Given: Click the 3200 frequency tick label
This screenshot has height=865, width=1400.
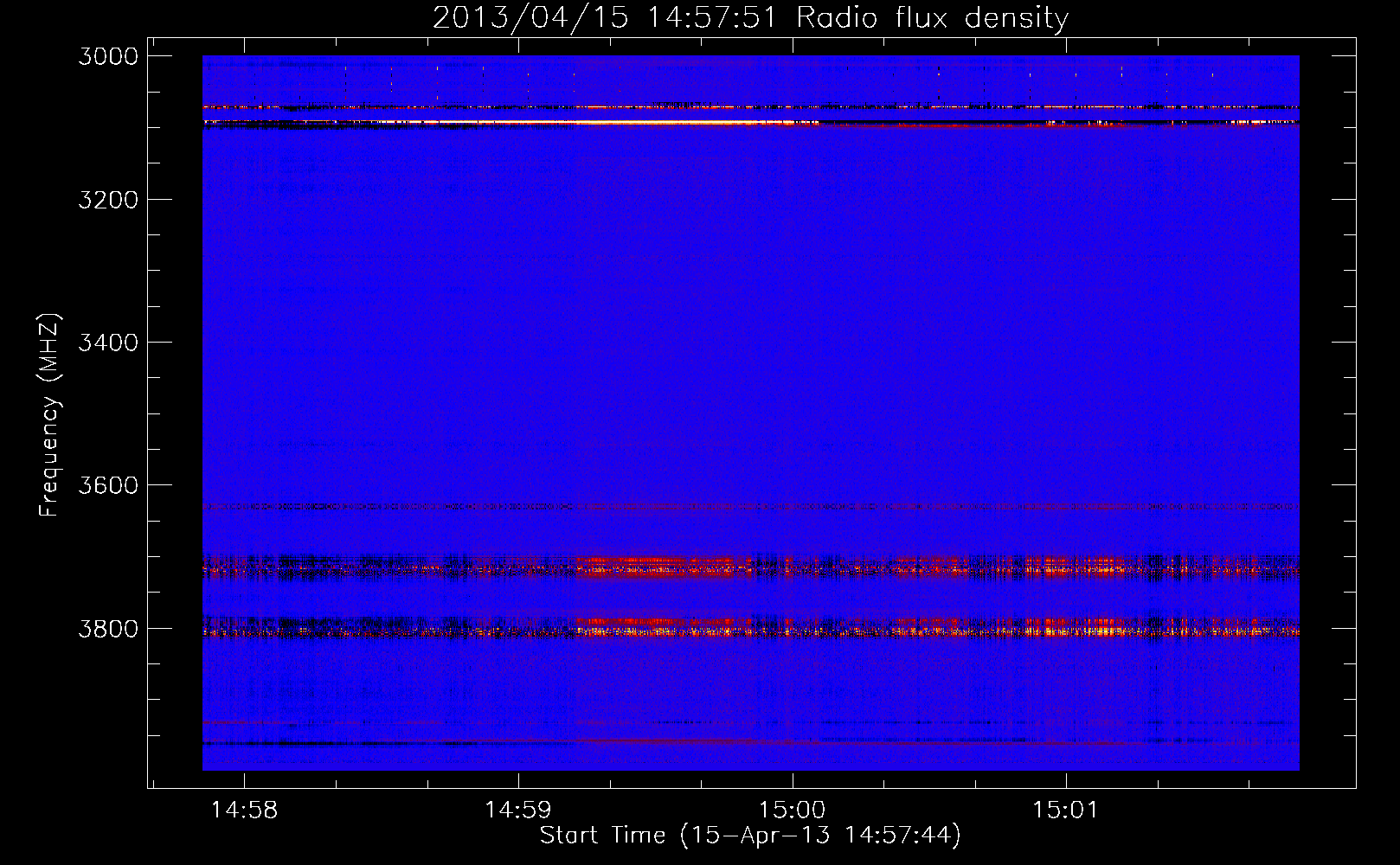Looking at the screenshot, I should point(108,200).
